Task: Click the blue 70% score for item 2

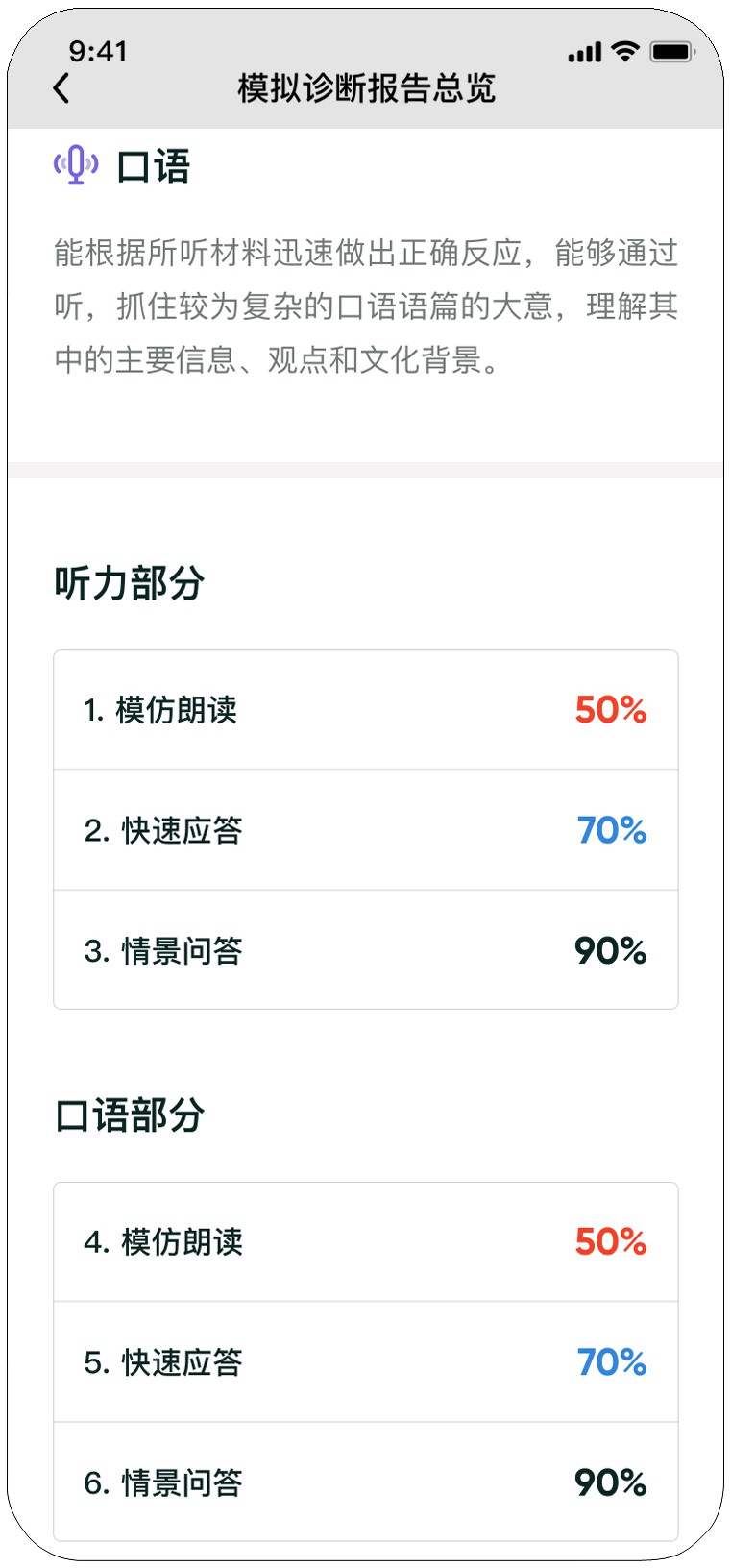Action: pos(612,830)
